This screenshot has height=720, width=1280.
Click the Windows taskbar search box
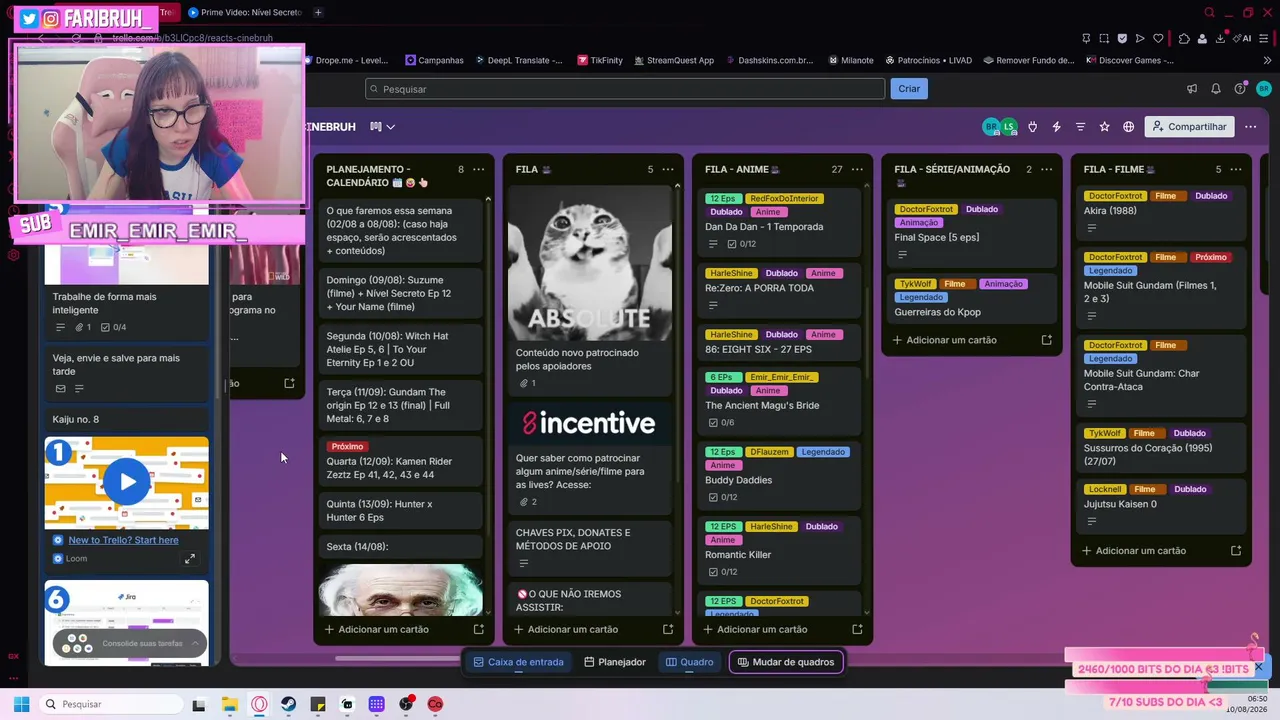[x=111, y=704]
